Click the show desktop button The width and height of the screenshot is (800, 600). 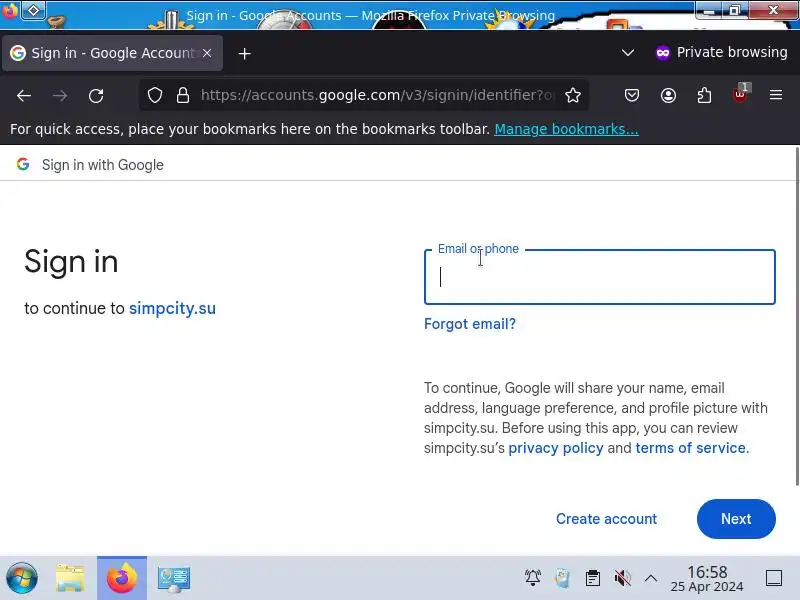click(x=774, y=578)
